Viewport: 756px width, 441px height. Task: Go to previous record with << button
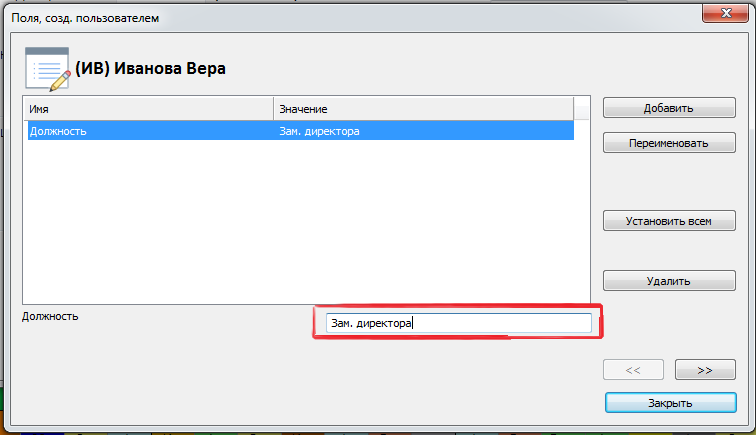[632, 370]
